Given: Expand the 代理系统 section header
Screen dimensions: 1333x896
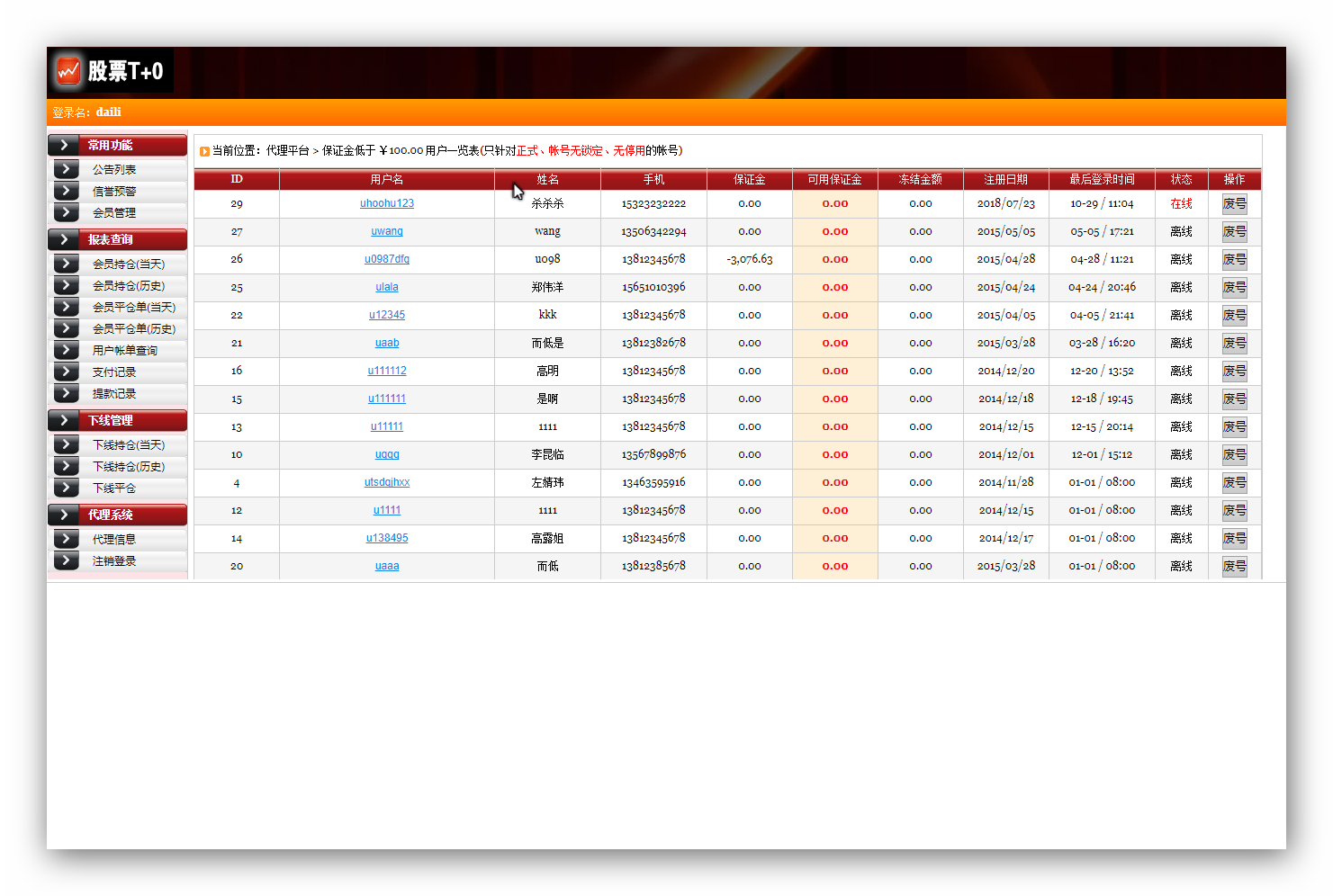Looking at the screenshot, I should point(117,515).
